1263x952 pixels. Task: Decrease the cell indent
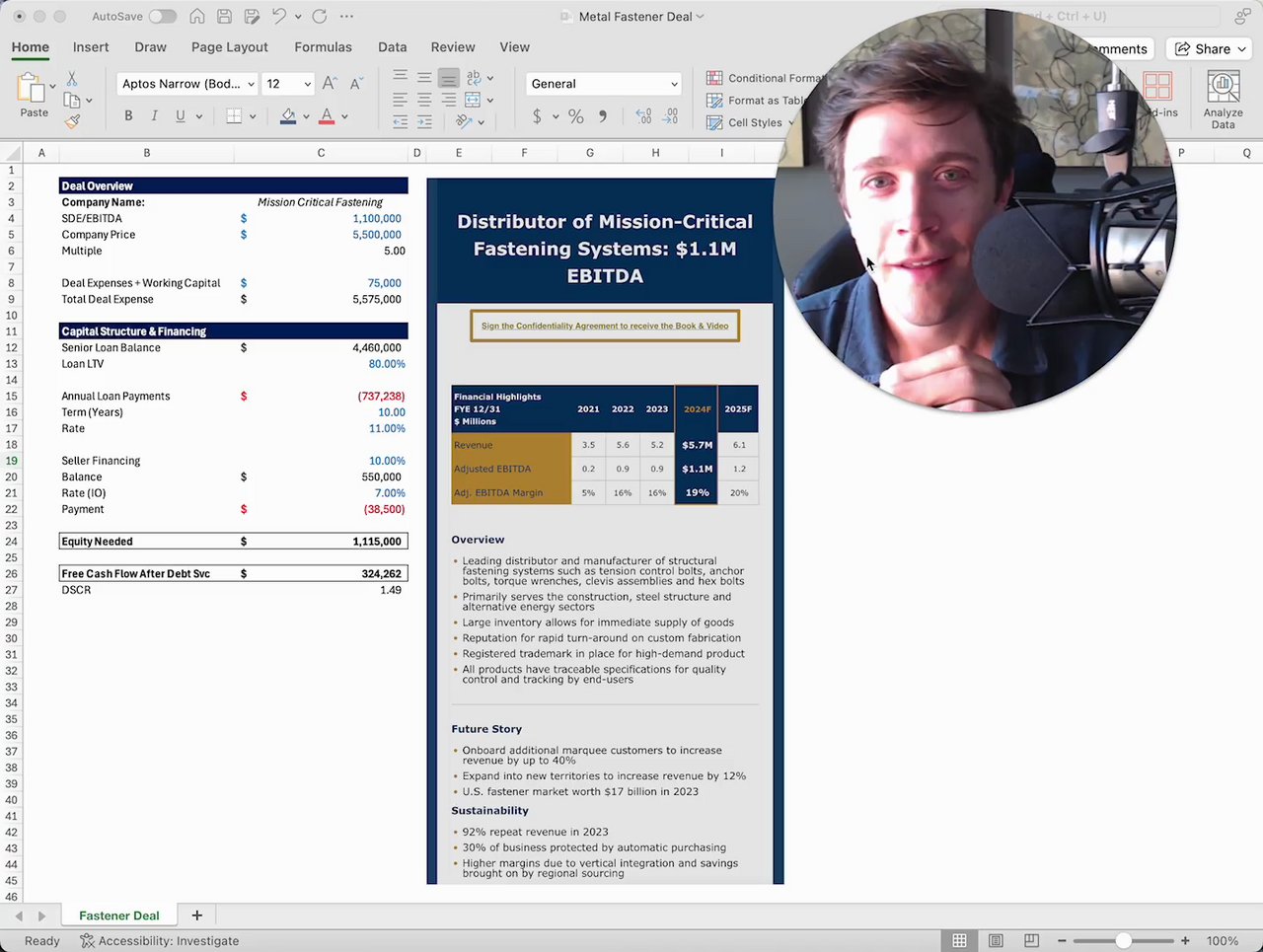pyautogui.click(x=400, y=122)
